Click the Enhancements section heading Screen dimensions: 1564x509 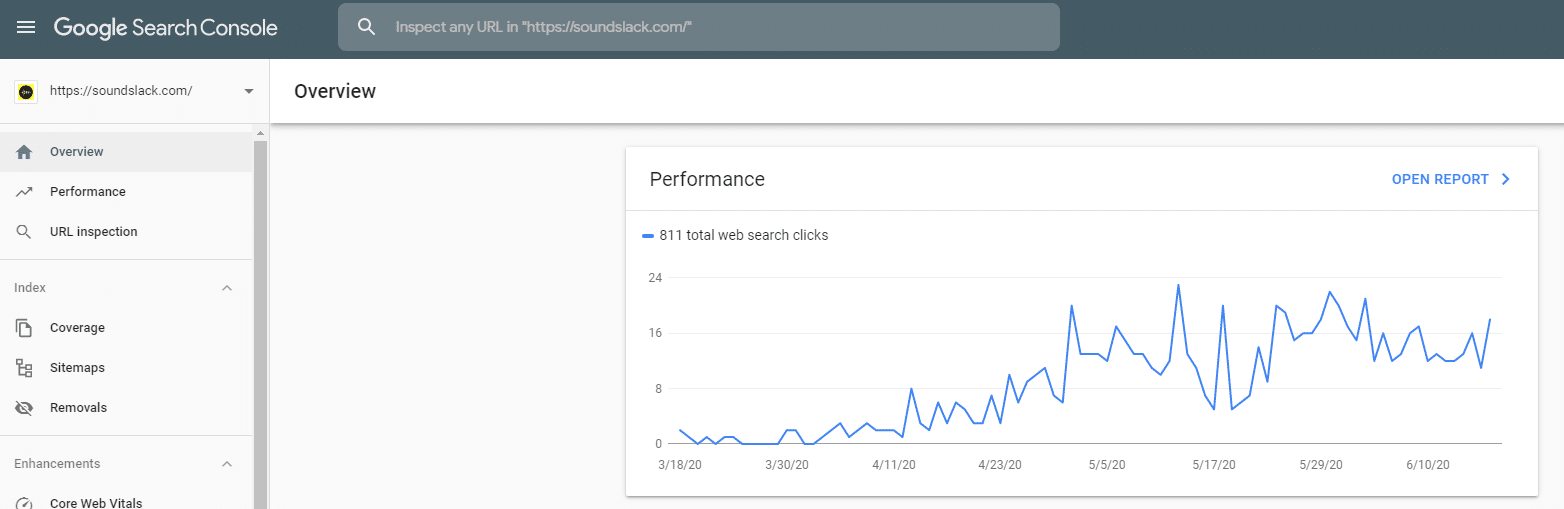(57, 464)
